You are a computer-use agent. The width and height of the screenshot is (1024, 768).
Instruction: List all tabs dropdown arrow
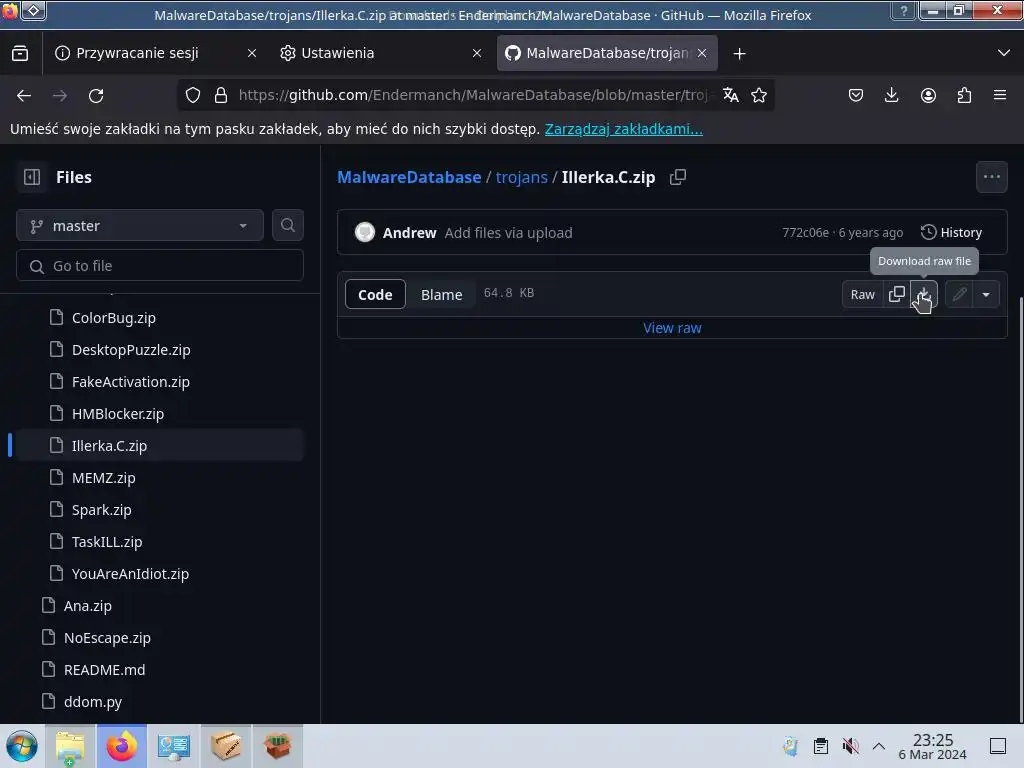click(1004, 53)
